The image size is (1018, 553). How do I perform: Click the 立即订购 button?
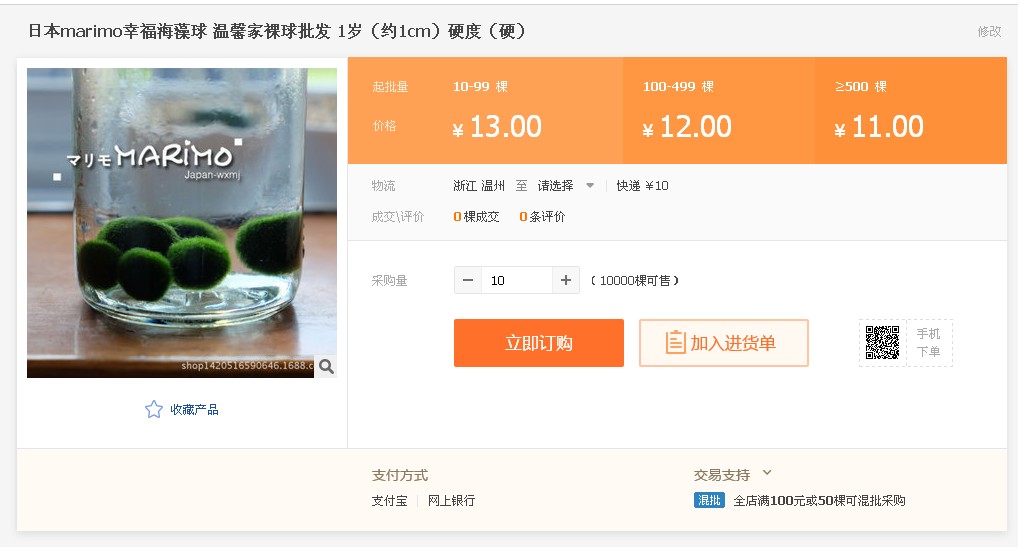click(538, 343)
